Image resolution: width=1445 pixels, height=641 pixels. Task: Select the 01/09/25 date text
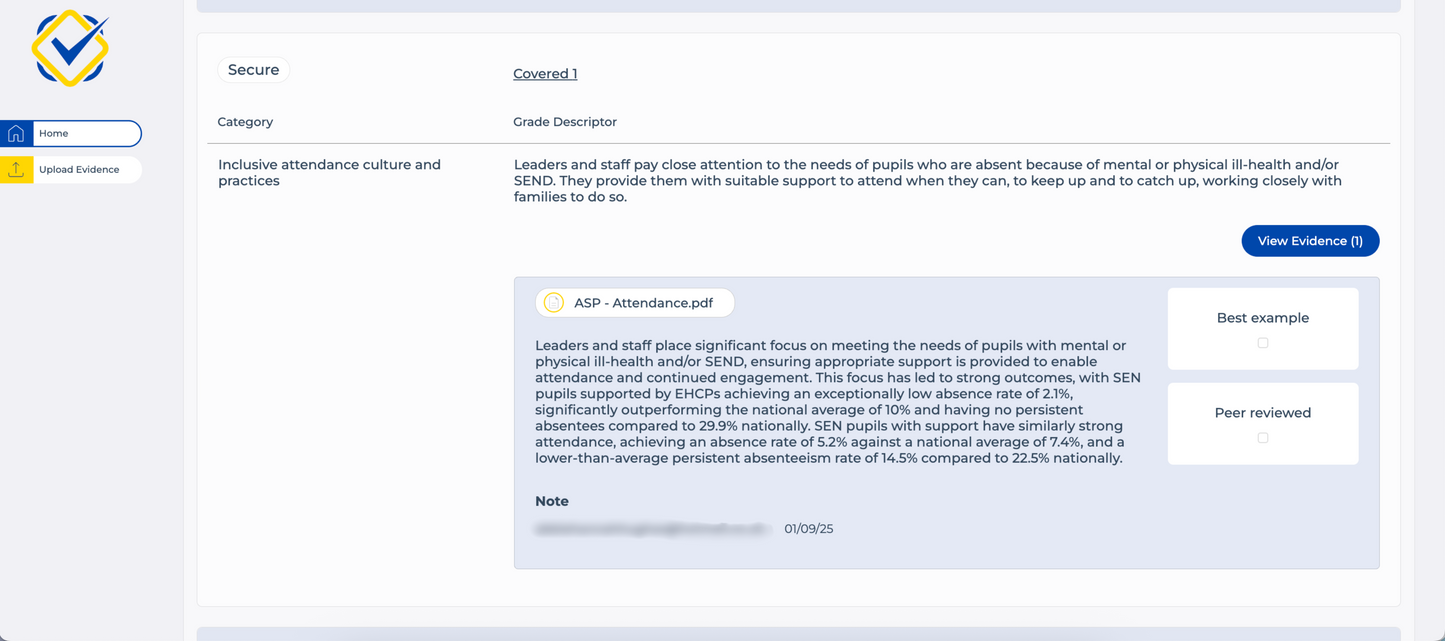pos(808,528)
